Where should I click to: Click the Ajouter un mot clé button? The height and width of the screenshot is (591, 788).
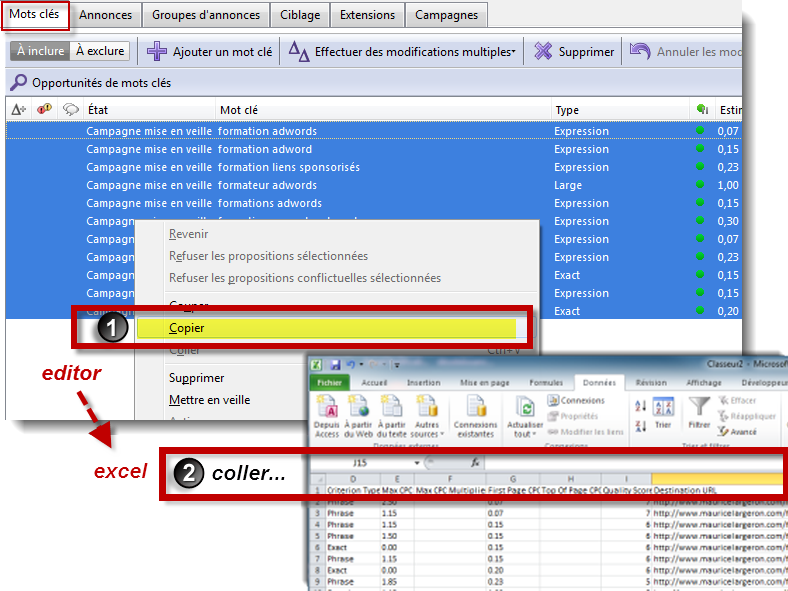click(210, 51)
